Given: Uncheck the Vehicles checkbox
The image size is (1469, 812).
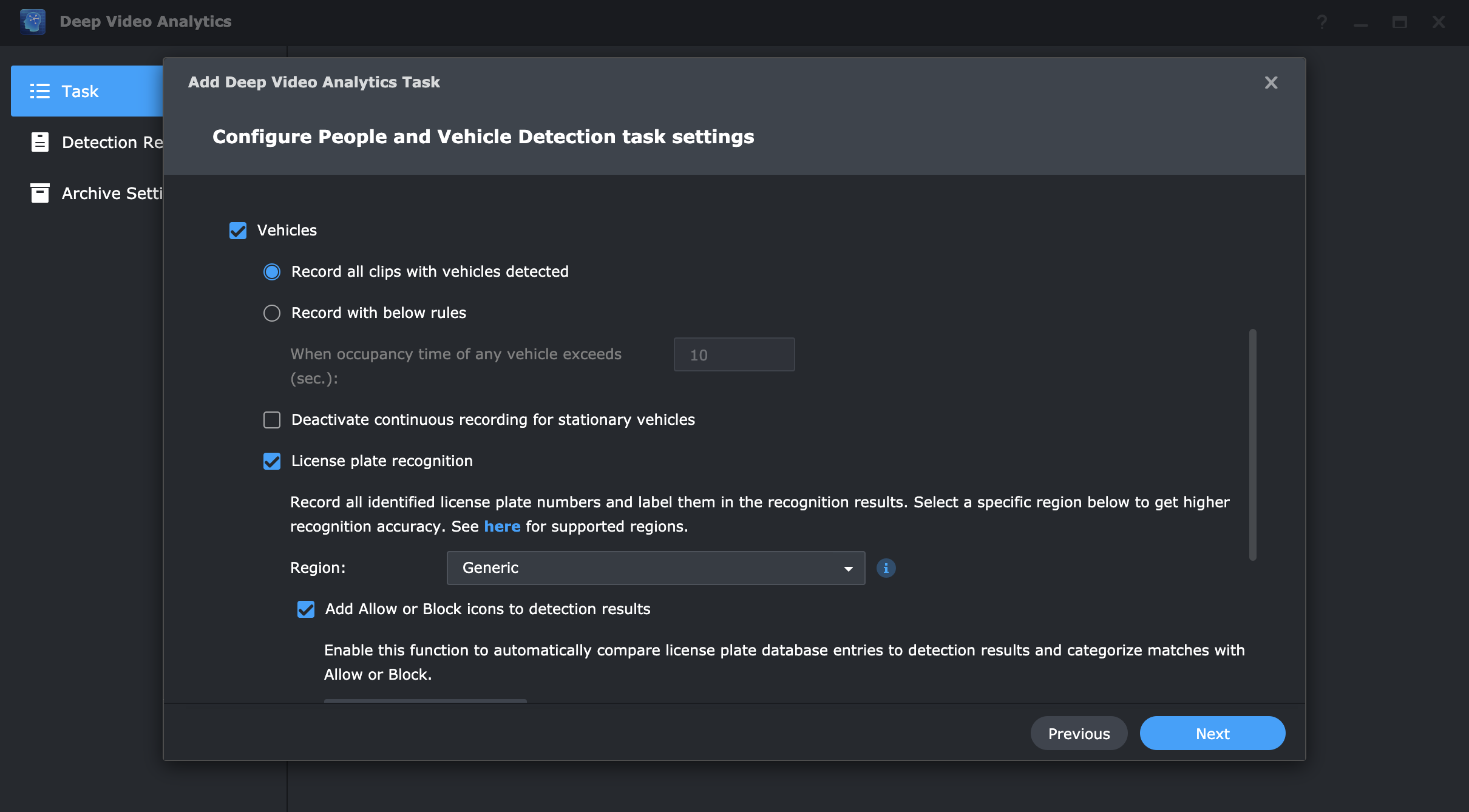Looking at the screenshot, I should click(x=238, y=231).
